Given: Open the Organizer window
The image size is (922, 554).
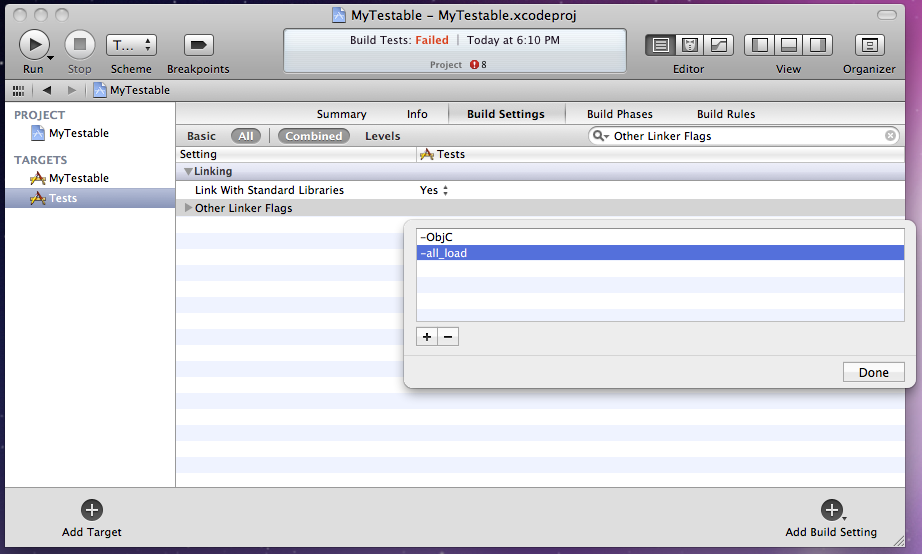Looking at the screenshot, I should (869, 45).
